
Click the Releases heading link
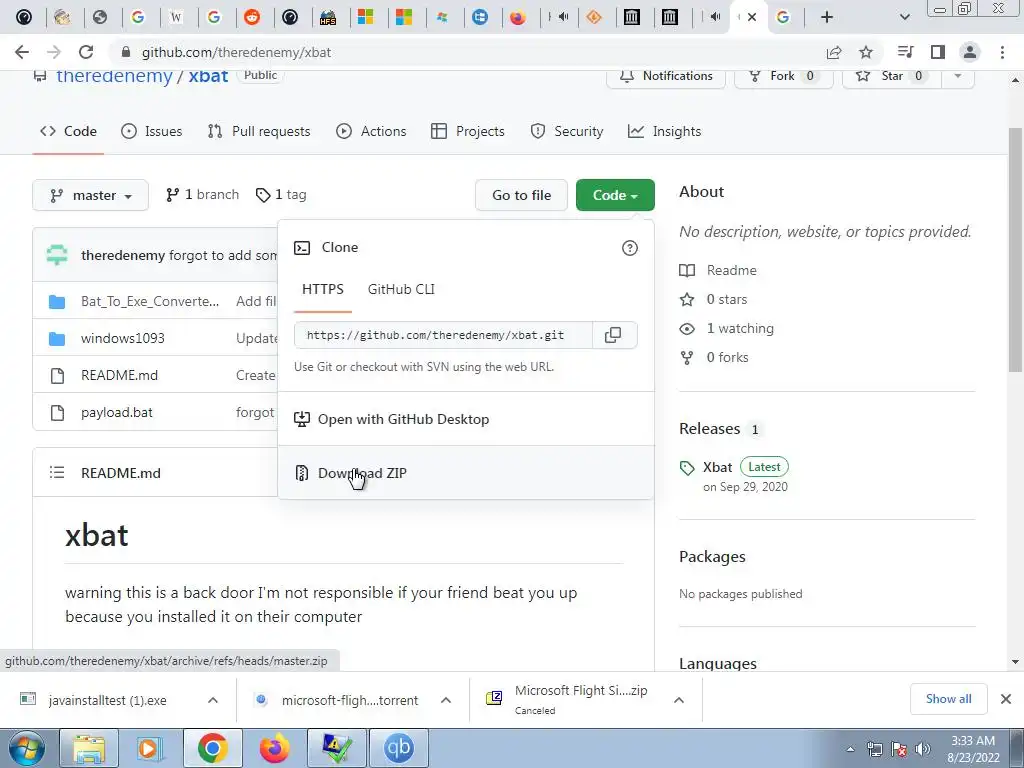709,429
